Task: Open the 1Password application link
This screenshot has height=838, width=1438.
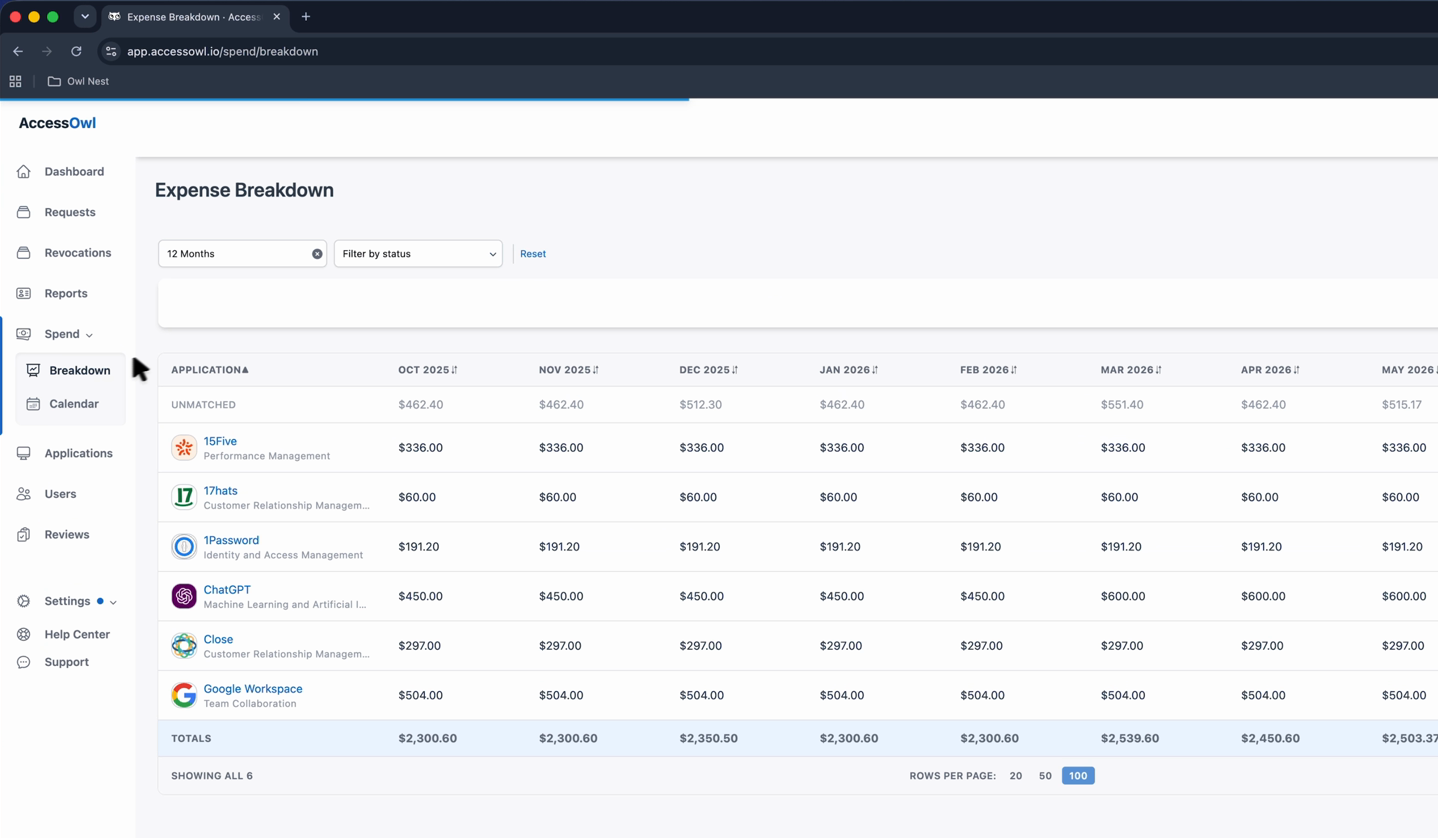Action: click(231, 540)
